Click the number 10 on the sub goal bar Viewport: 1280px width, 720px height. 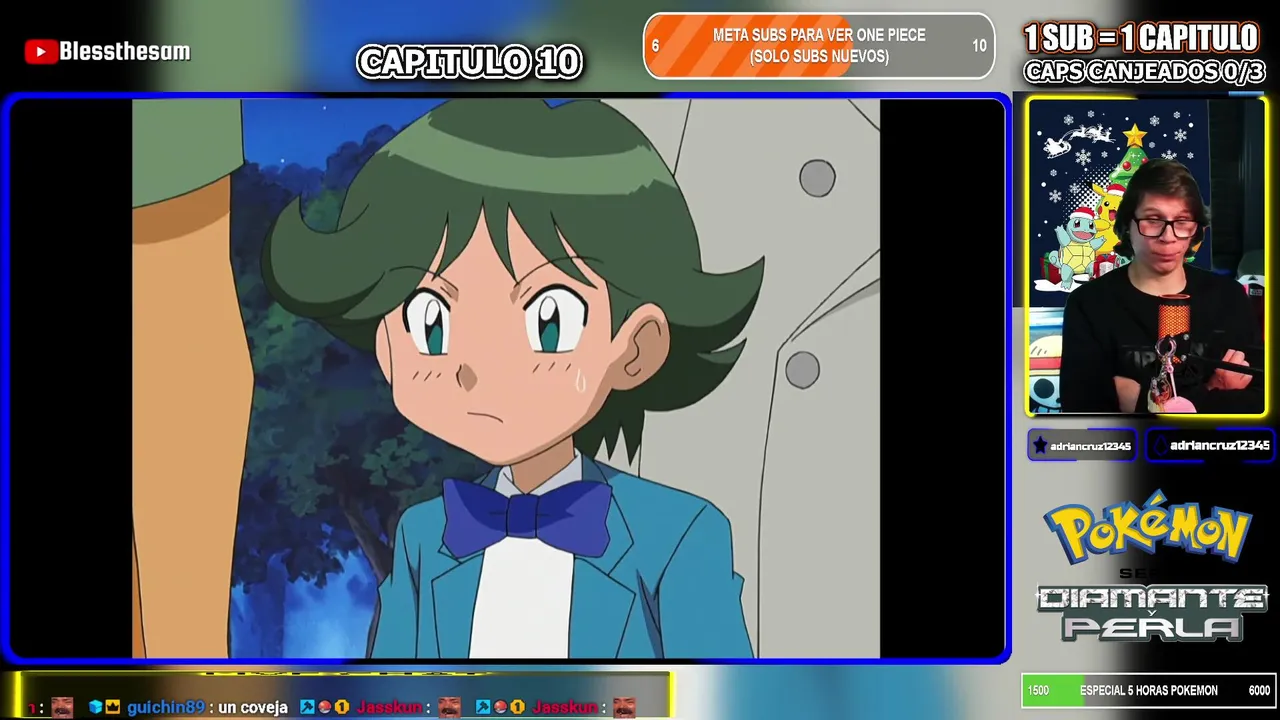979,46
